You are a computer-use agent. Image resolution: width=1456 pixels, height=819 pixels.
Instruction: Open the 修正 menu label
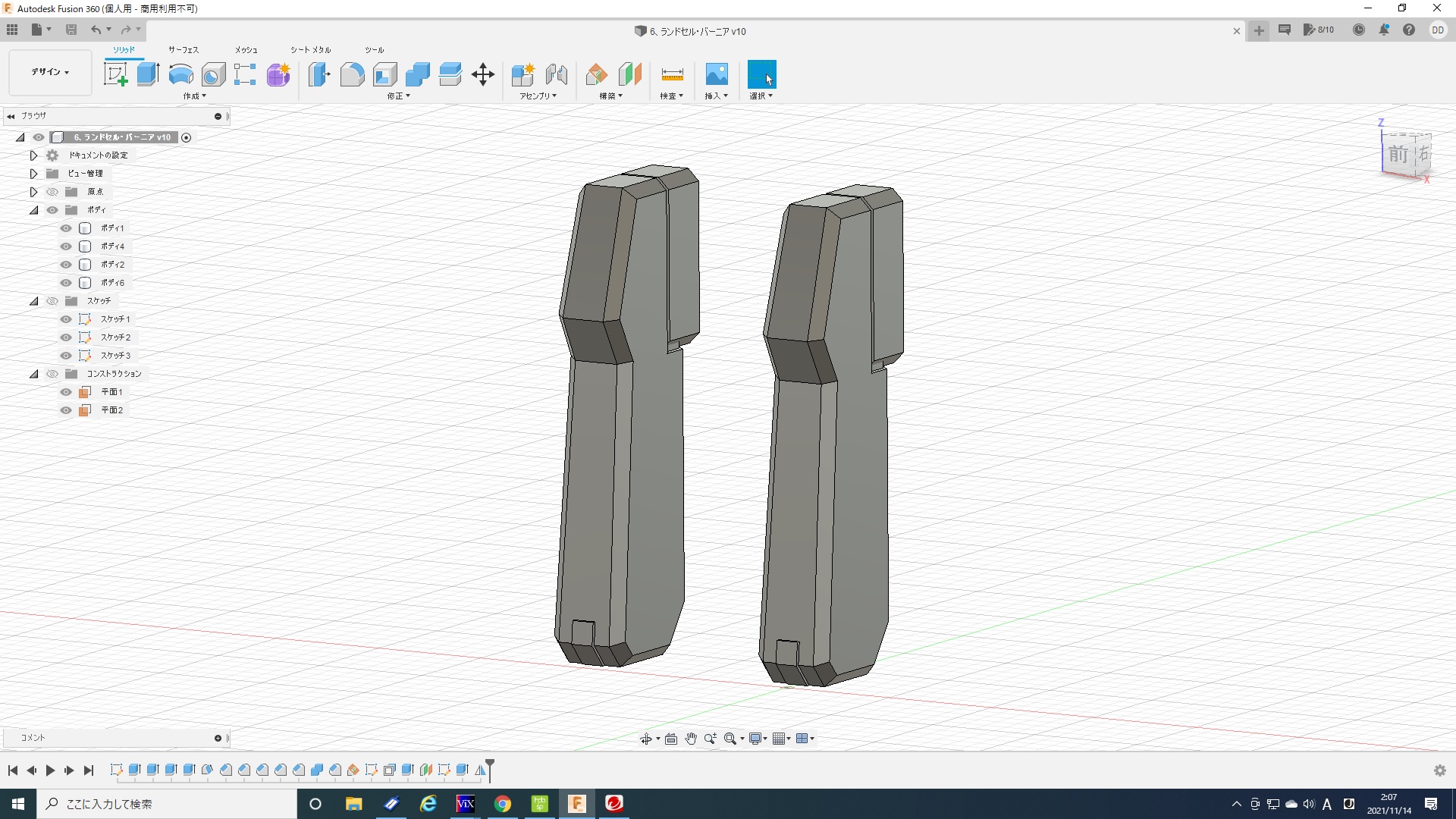coord(398,96)
